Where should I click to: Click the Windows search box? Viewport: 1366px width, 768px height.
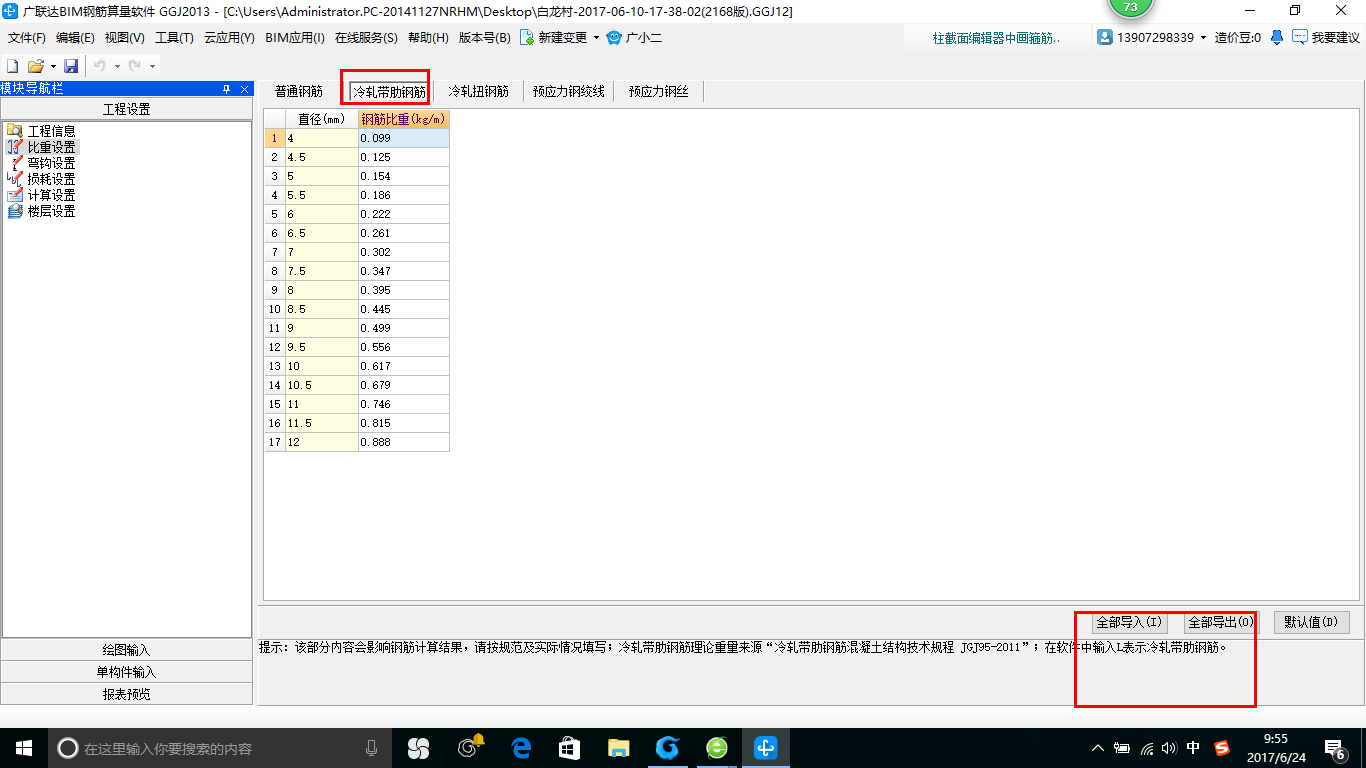(220, 748)
